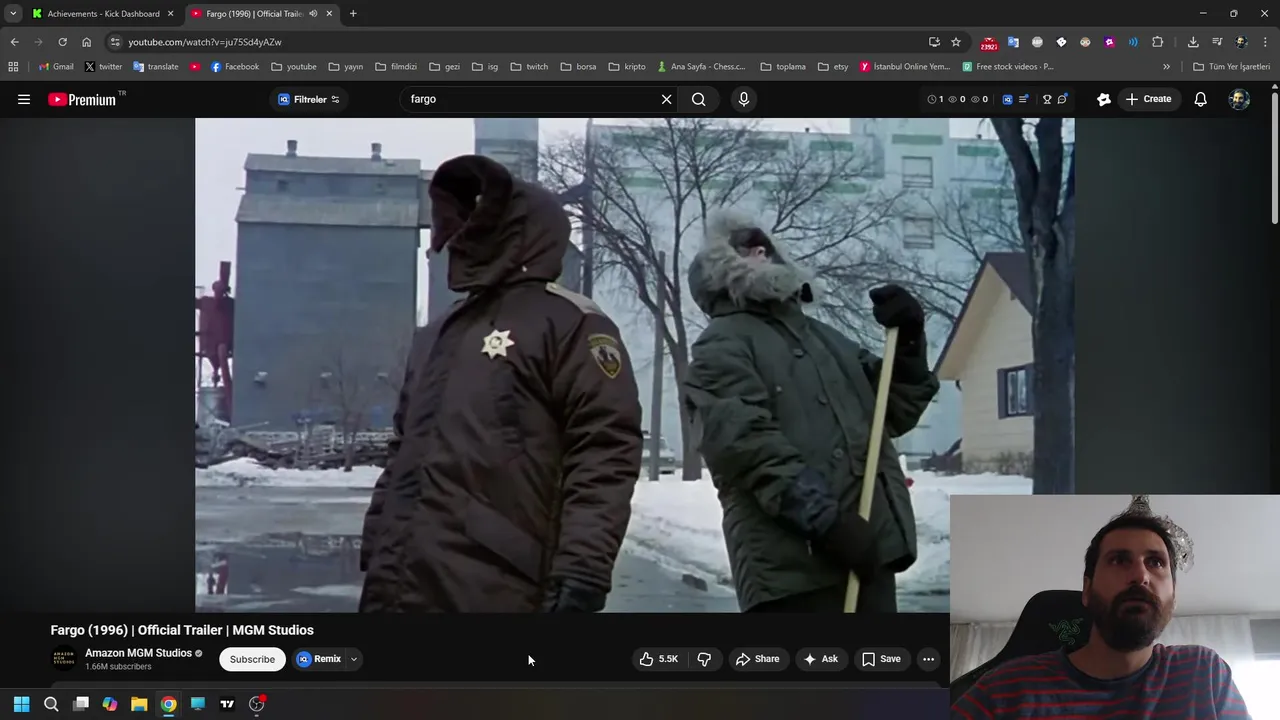The height and width of the screenshot is (720, 1280).
Task: Open the media controls music icon
Action: 1217,42
